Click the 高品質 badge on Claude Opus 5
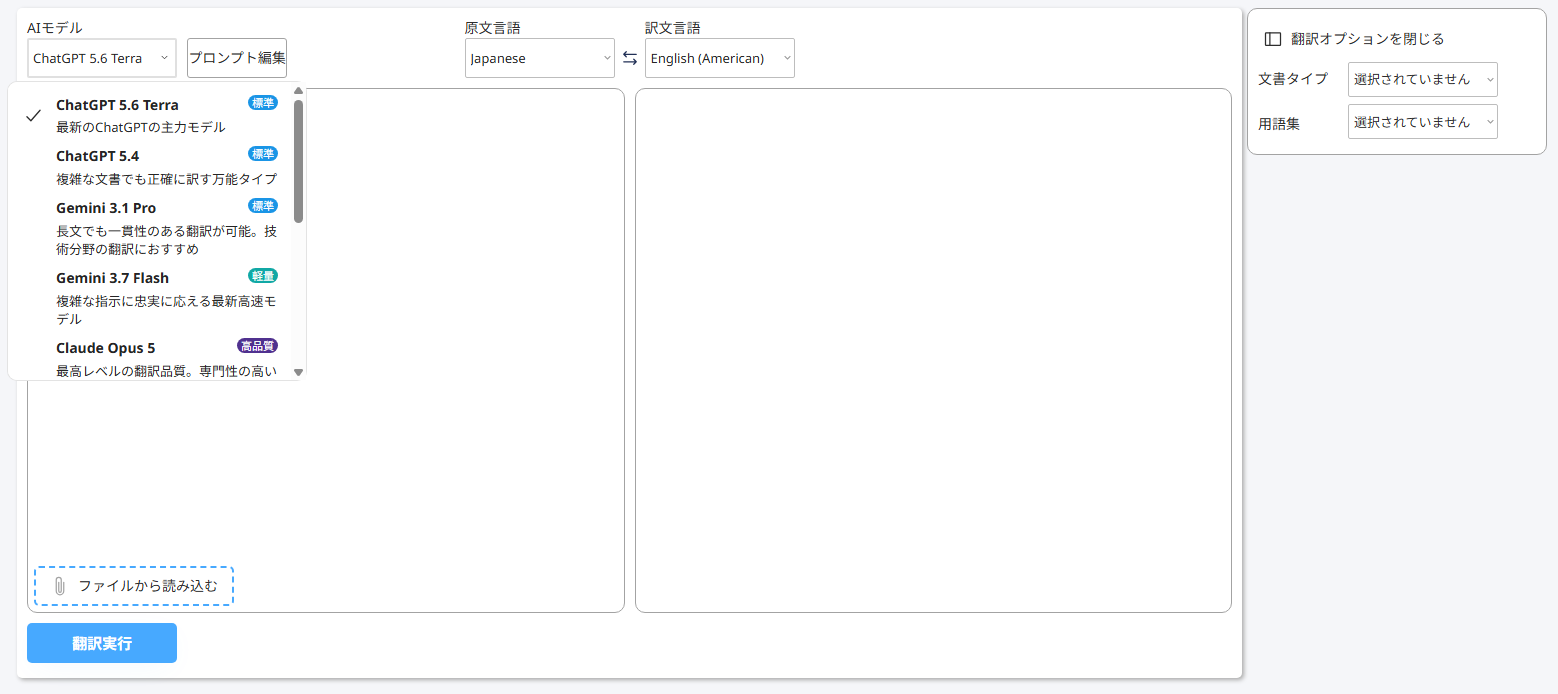1558x694 pixels. (257, 346)
